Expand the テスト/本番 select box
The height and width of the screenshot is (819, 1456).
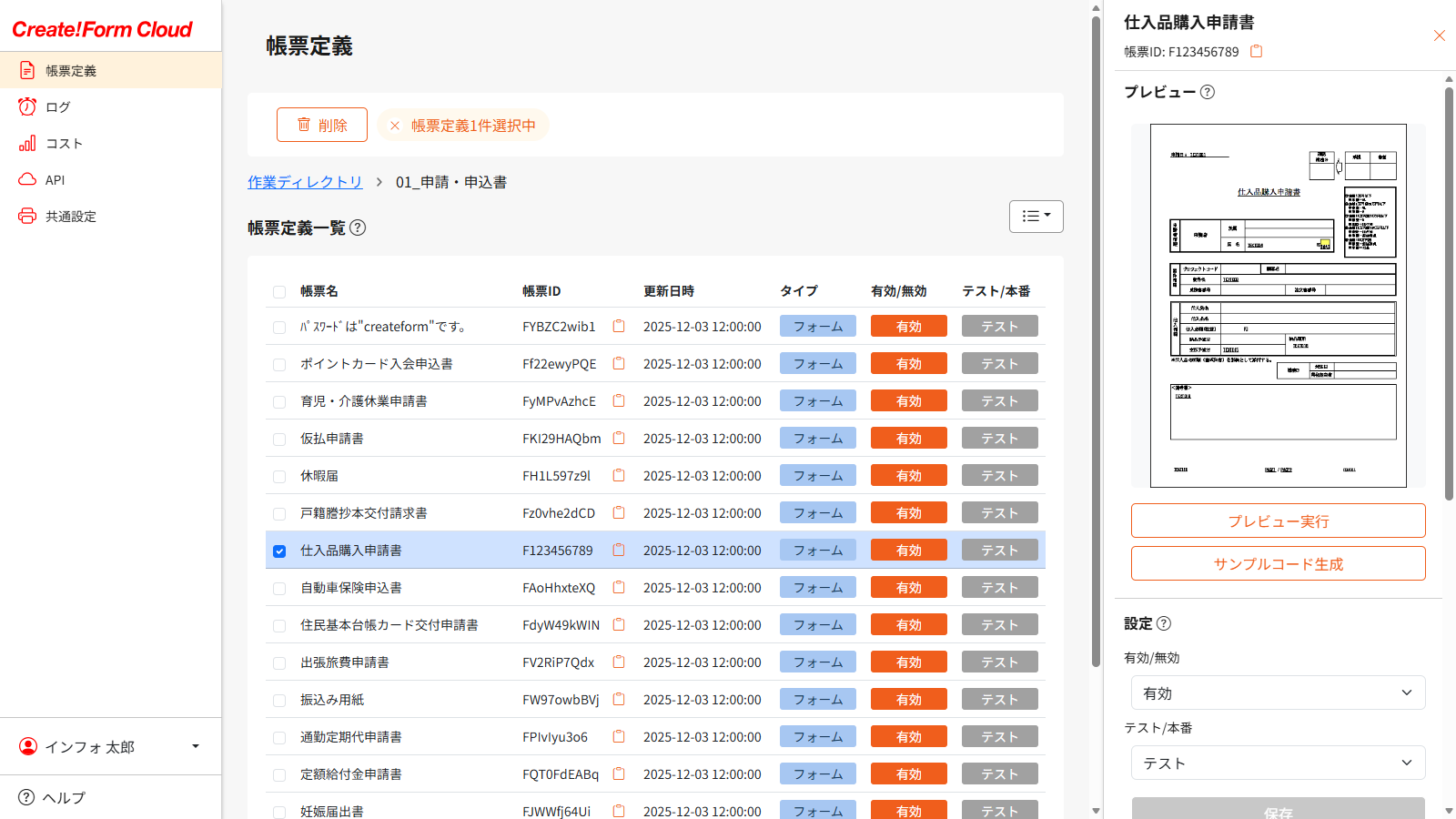point(1278,763)
